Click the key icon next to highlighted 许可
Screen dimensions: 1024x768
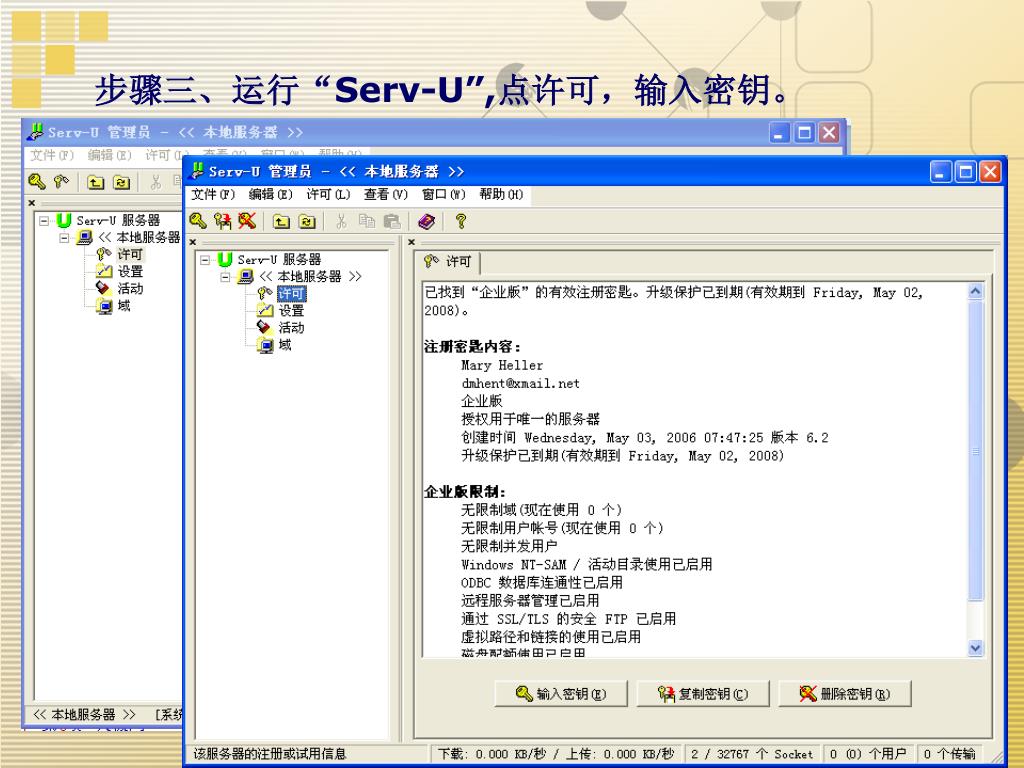pyautogui.click(x=264, y=294)
